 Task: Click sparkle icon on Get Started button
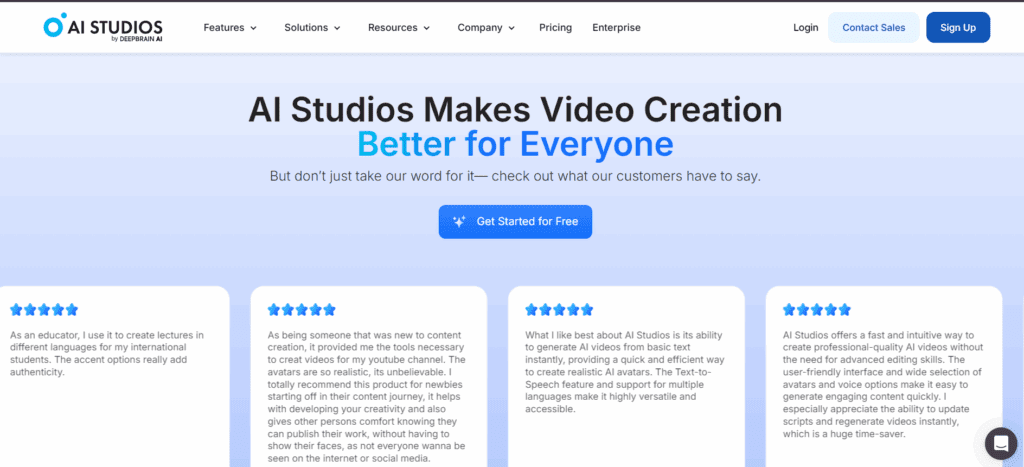coord(459,221)
